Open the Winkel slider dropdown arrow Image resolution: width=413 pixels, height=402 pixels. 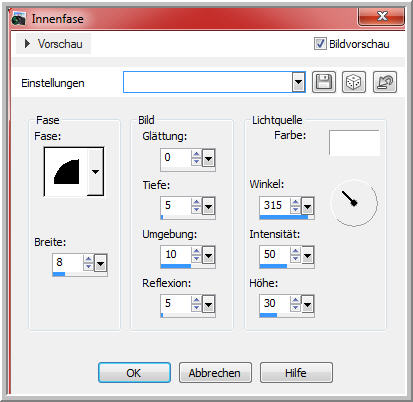[307, 206]
